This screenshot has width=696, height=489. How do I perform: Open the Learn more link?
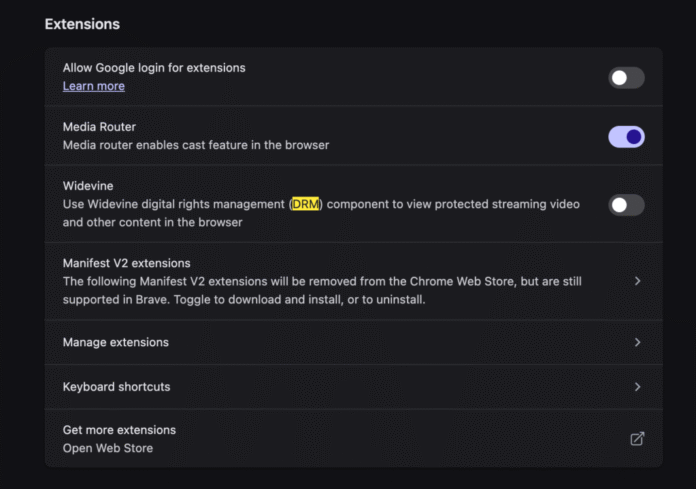[x=94, y=86]
